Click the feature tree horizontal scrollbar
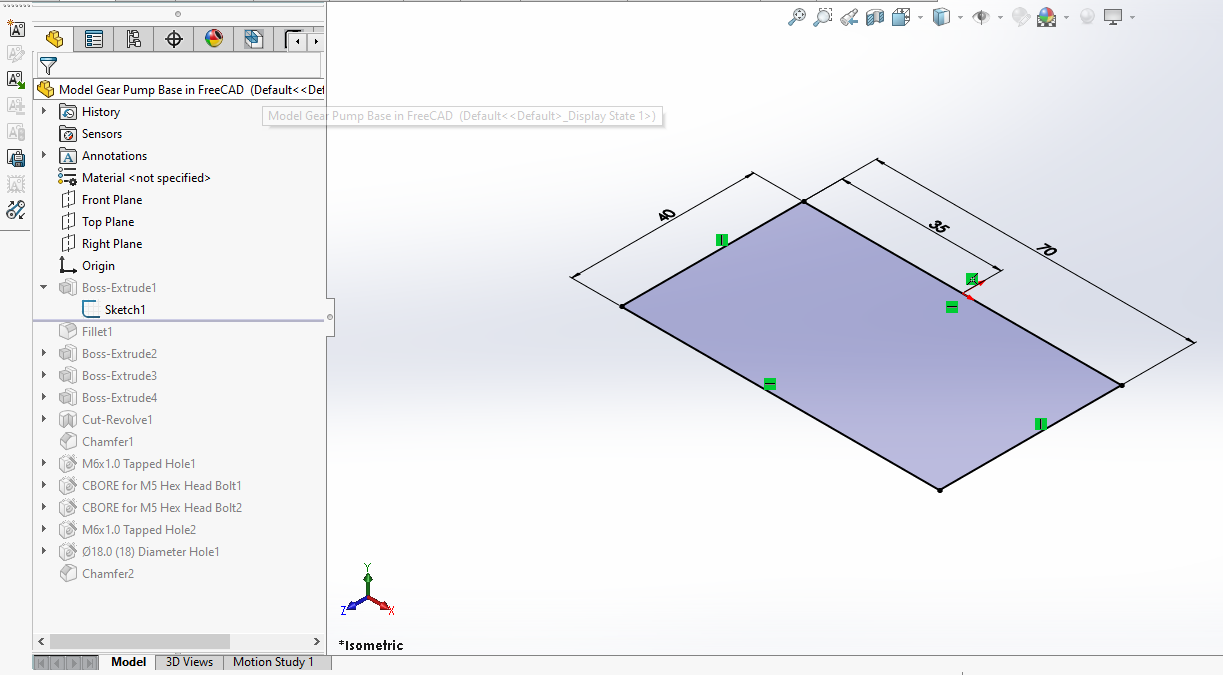 point(140,641)
